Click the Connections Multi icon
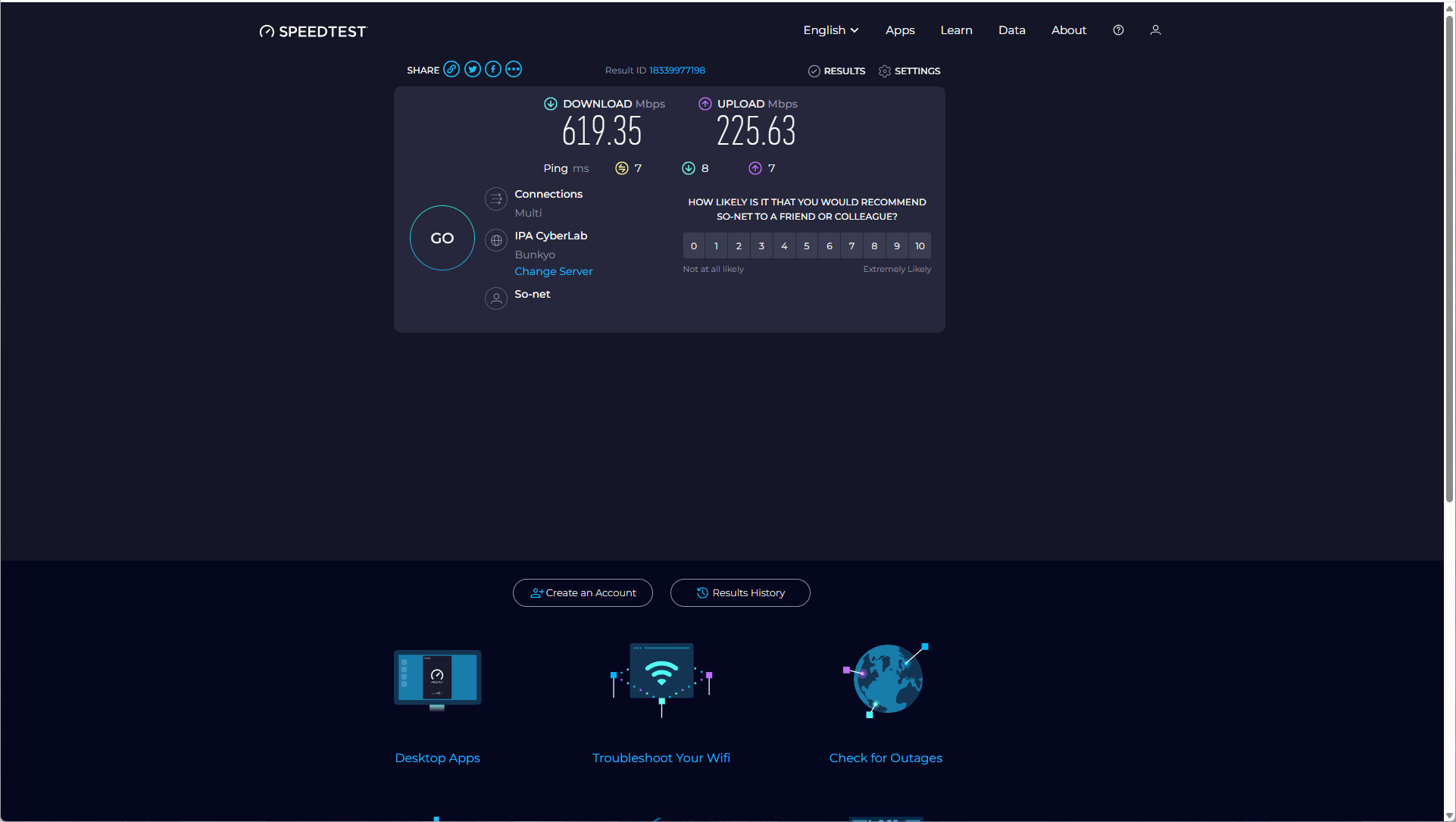The width and height of the screenshot is (1456, 822). pos(496,199)
